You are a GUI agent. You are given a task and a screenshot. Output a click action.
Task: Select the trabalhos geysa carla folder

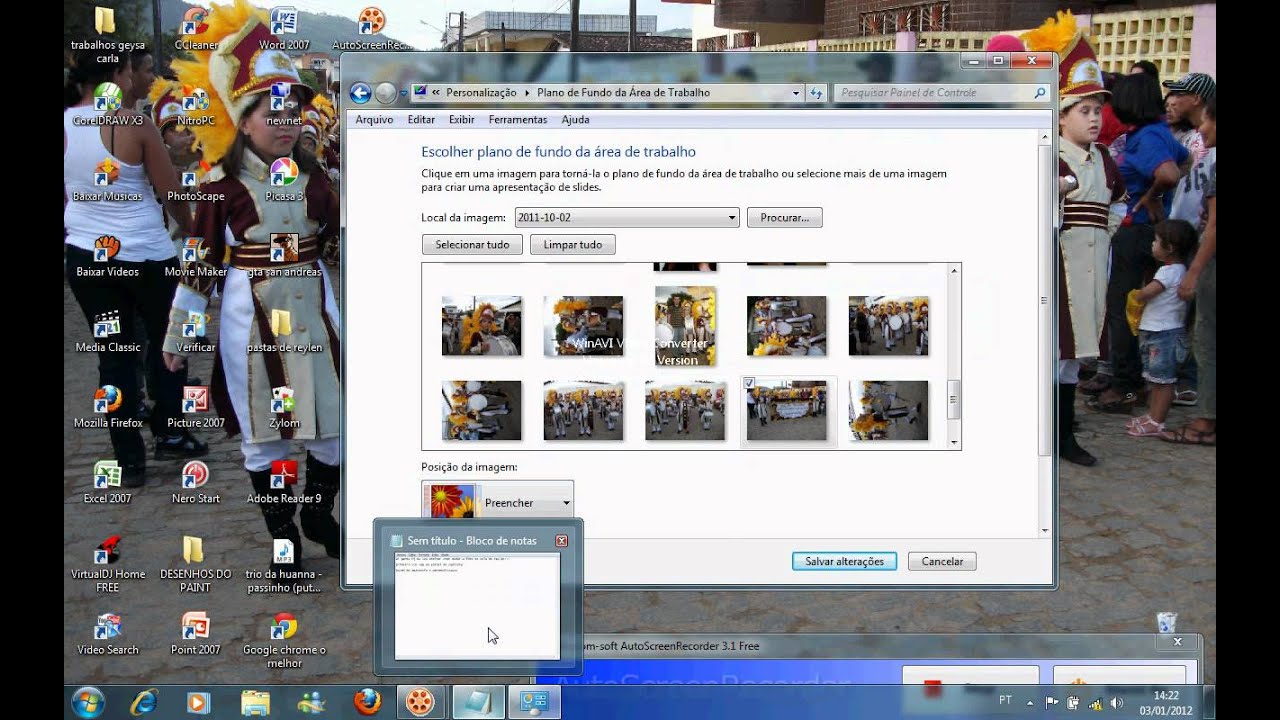[x=108, y=35]
